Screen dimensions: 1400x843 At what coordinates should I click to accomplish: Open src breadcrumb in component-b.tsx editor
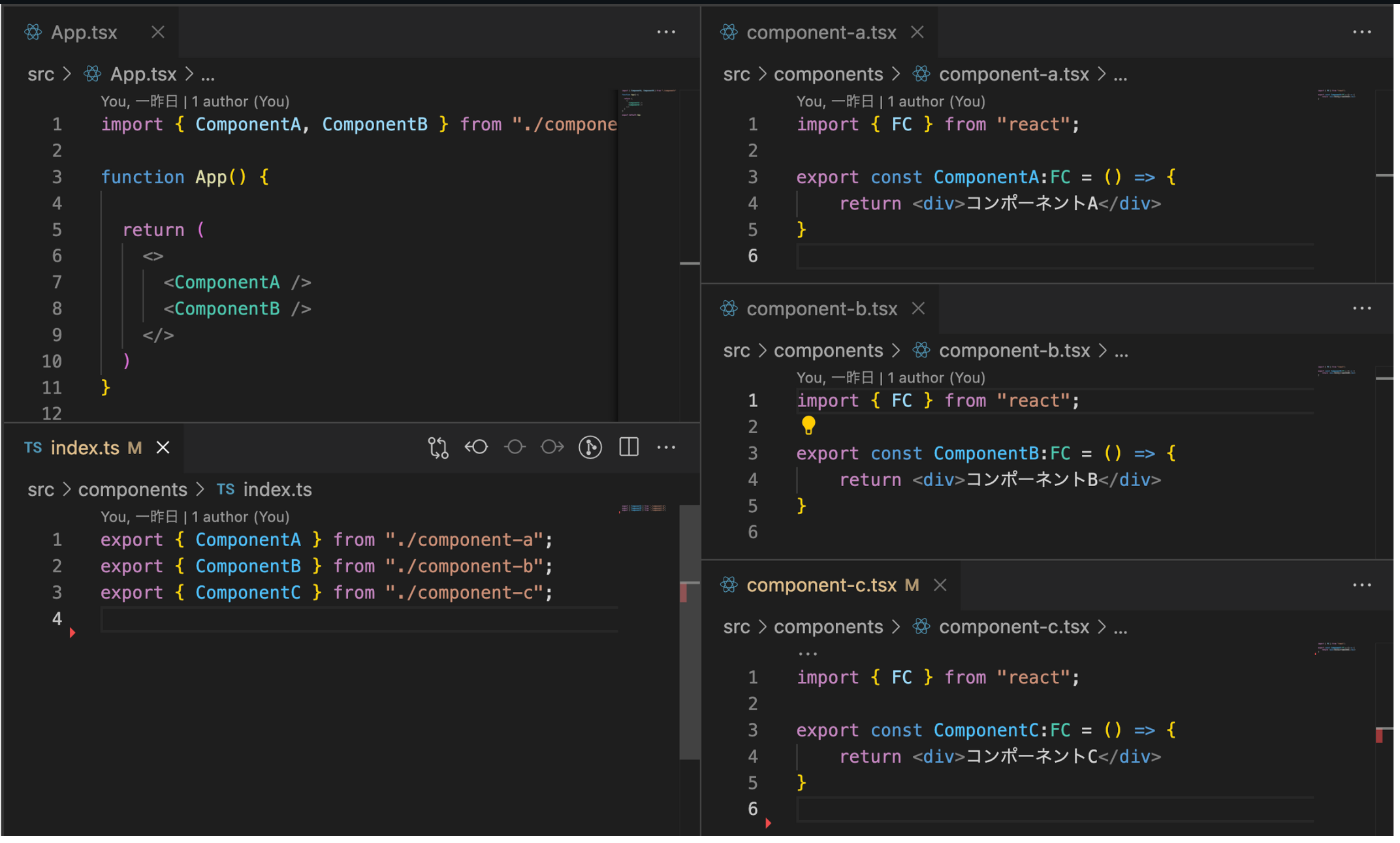coord(737,351)
